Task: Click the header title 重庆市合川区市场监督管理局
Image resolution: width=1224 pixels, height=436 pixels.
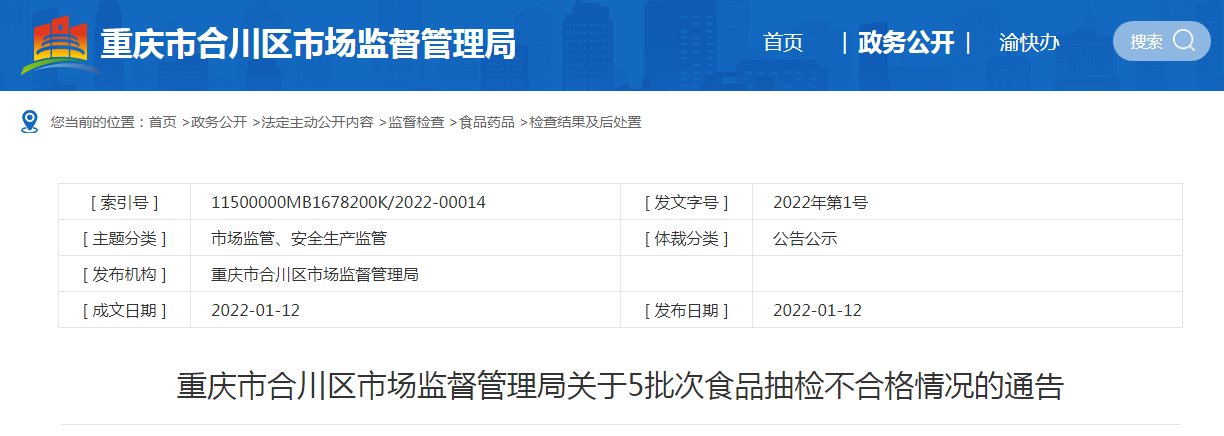Action: pyautogui.click(x=308, y=44)
